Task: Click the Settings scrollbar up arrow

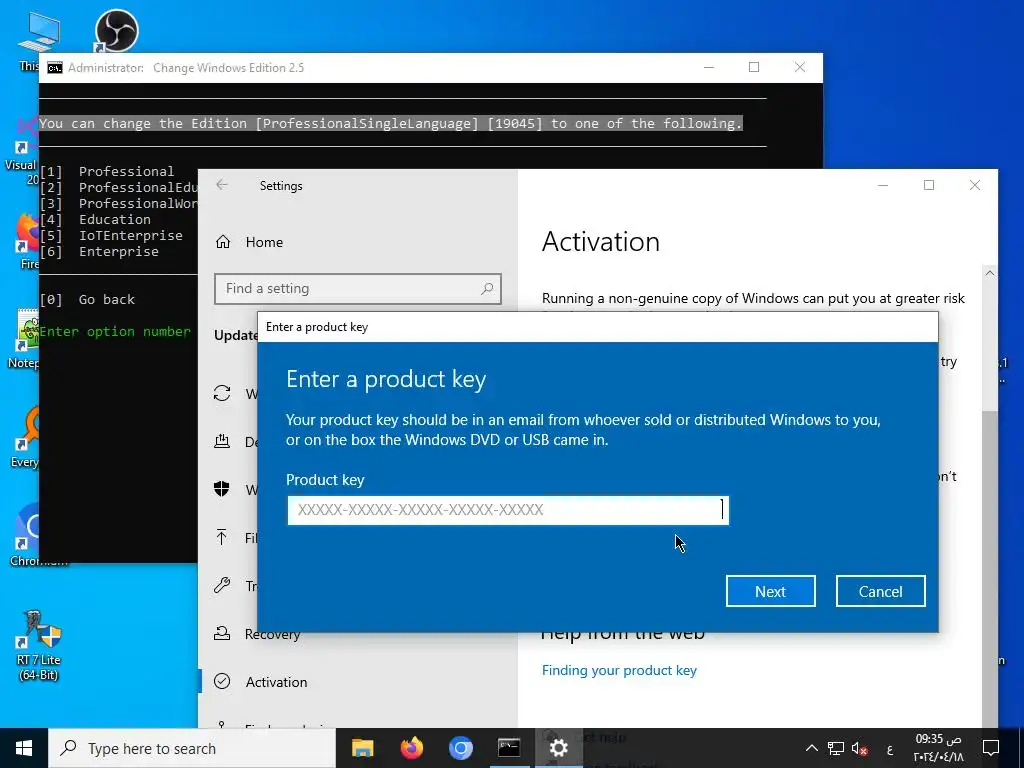Action: pyautogui.click(x=989, y=273)
